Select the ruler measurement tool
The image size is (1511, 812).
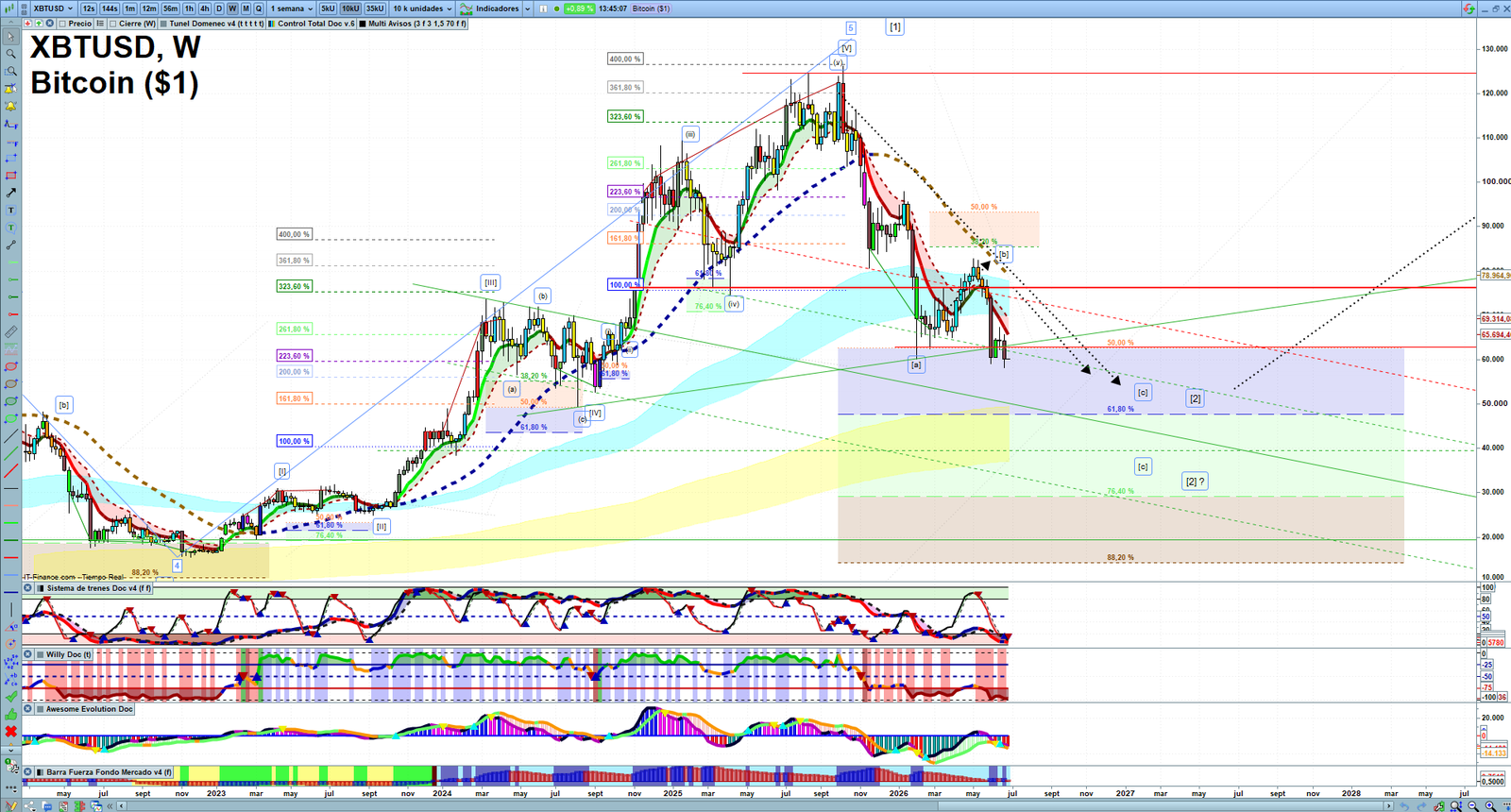11,331
